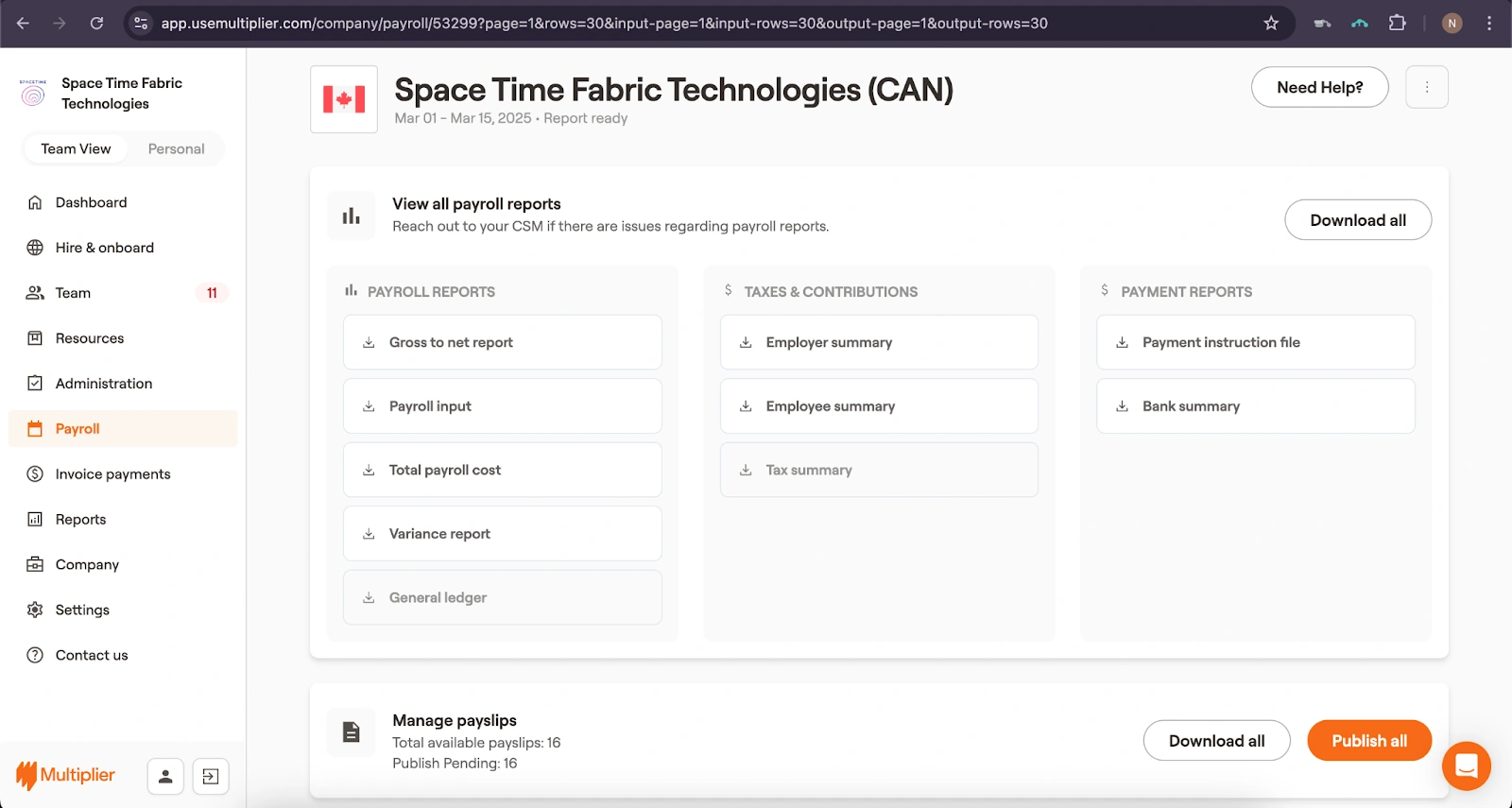1512x808 pixels.
Task: Open the Team section
Action: tap(123, 293)
